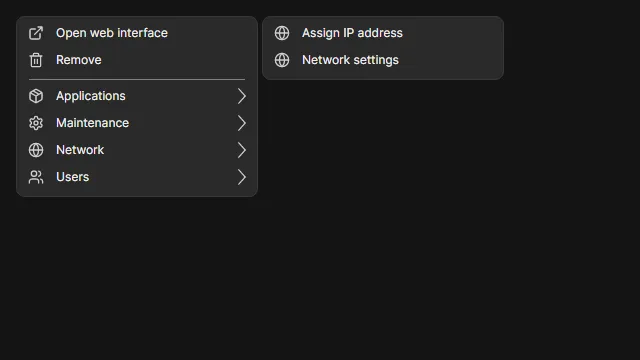Click the globe icon beside Network

(36, 150)
